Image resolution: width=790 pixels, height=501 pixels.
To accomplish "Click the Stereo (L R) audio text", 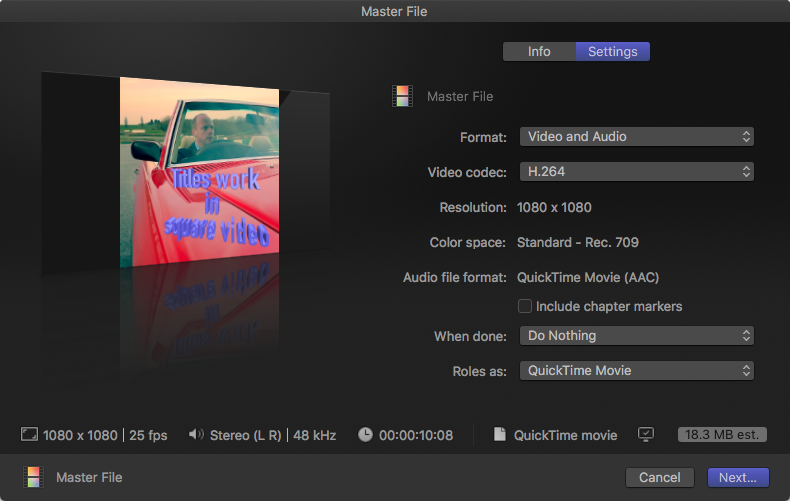I will coord(245,435).
